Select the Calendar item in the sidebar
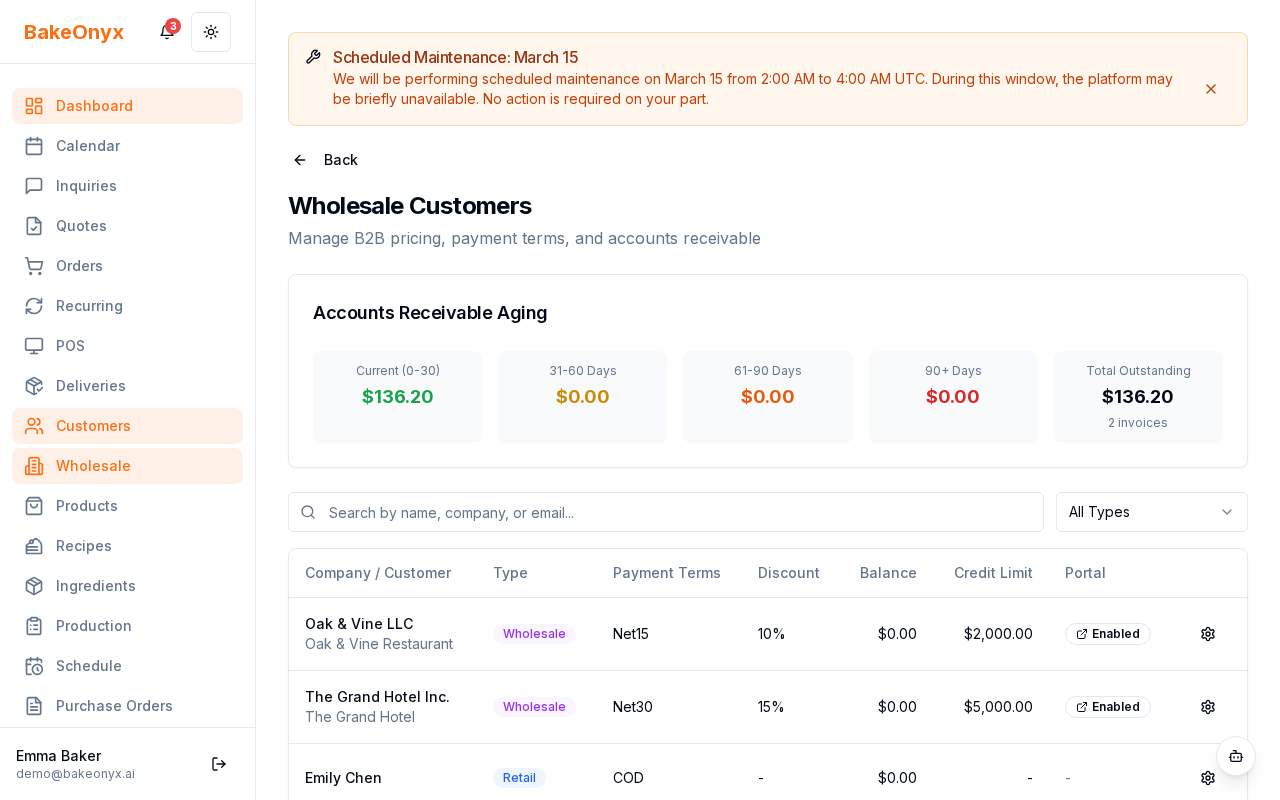The image size is (1280, 800). coord(88,146)
